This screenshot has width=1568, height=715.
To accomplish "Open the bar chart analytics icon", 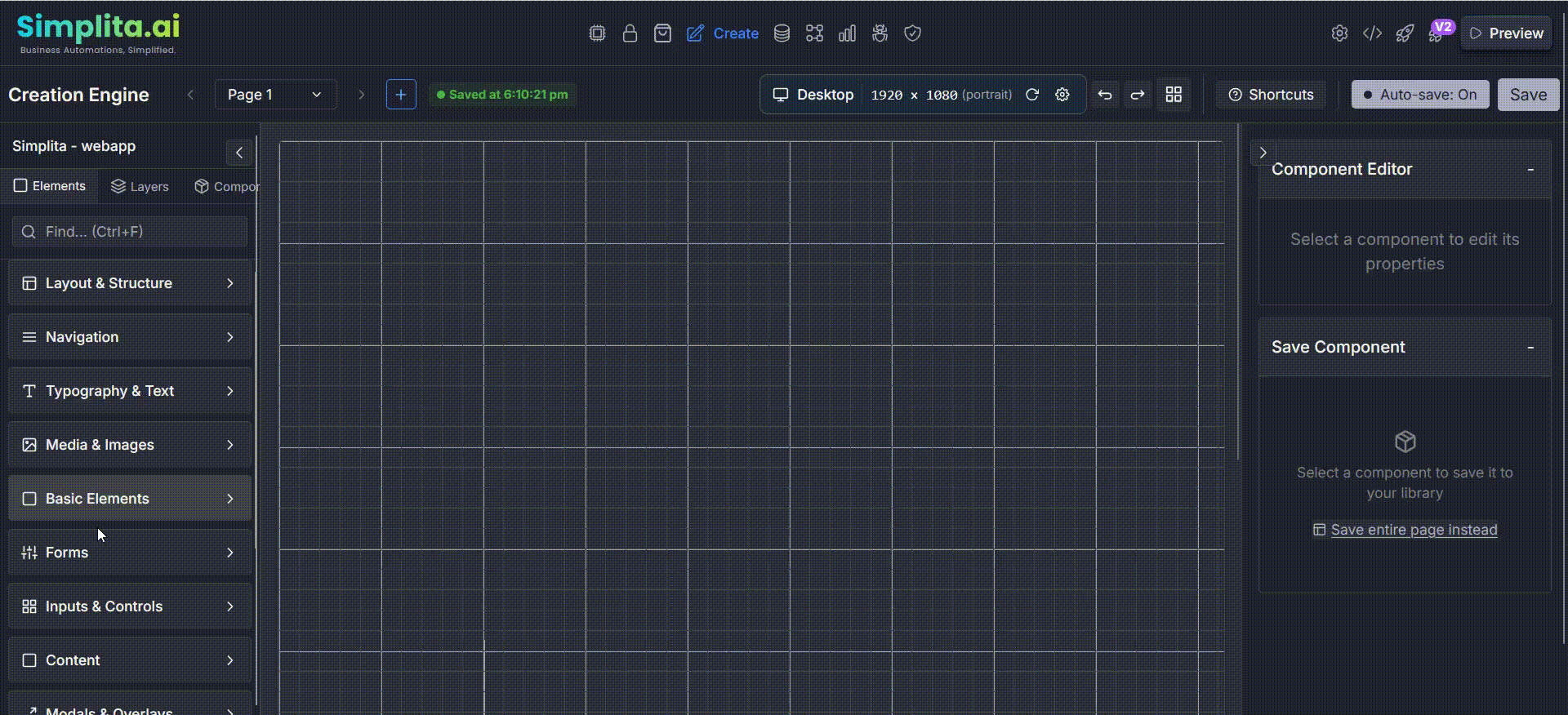I will 847,33.
